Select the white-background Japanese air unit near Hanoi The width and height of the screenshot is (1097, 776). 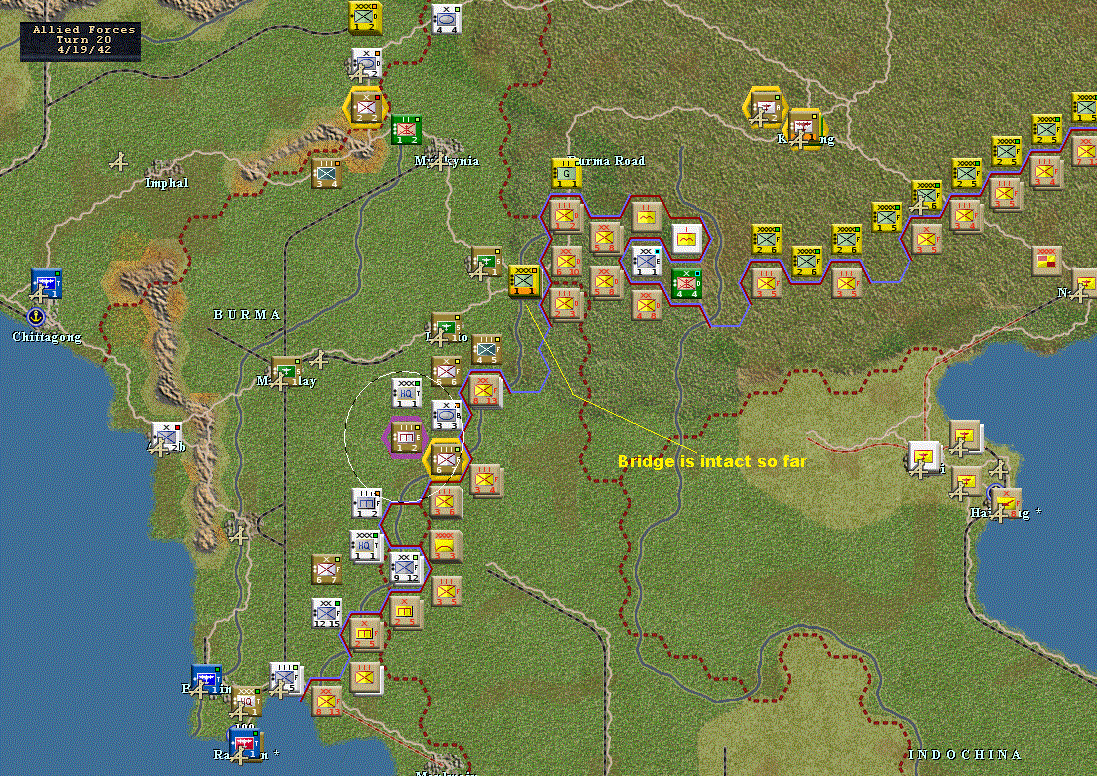(x=923, y=456)
